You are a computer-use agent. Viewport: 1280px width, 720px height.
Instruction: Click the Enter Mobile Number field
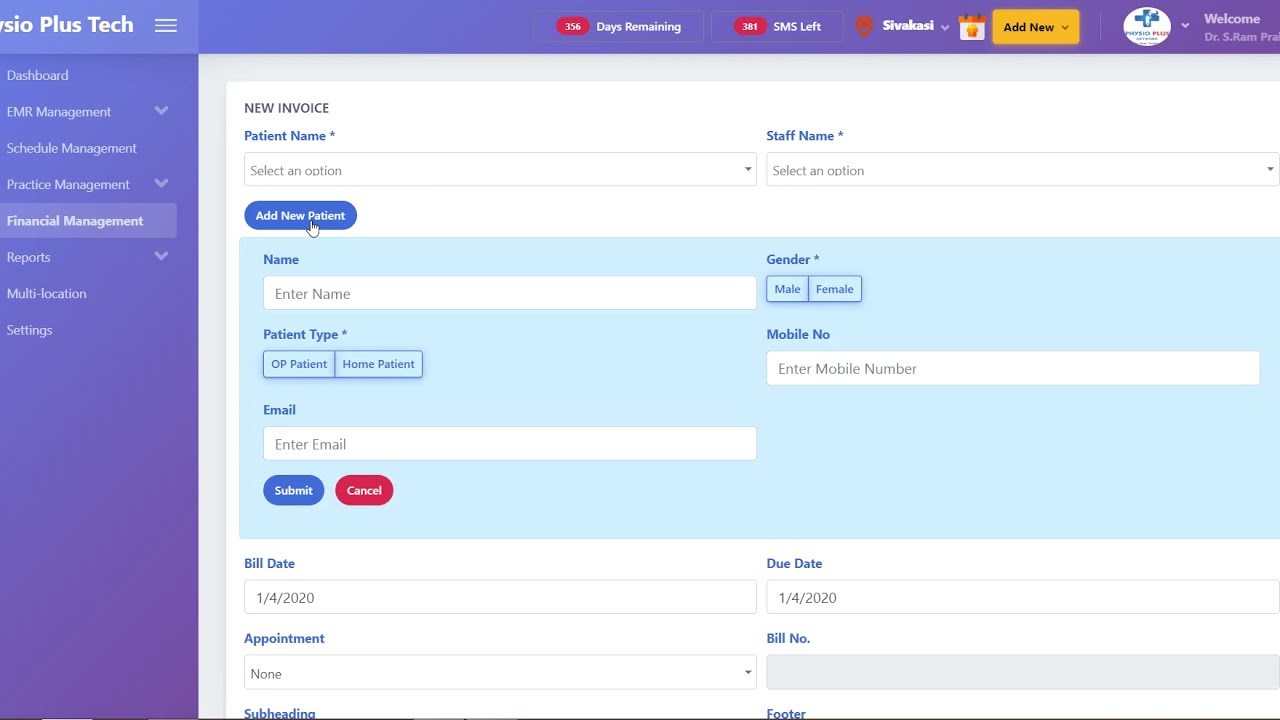[1013, 369]
